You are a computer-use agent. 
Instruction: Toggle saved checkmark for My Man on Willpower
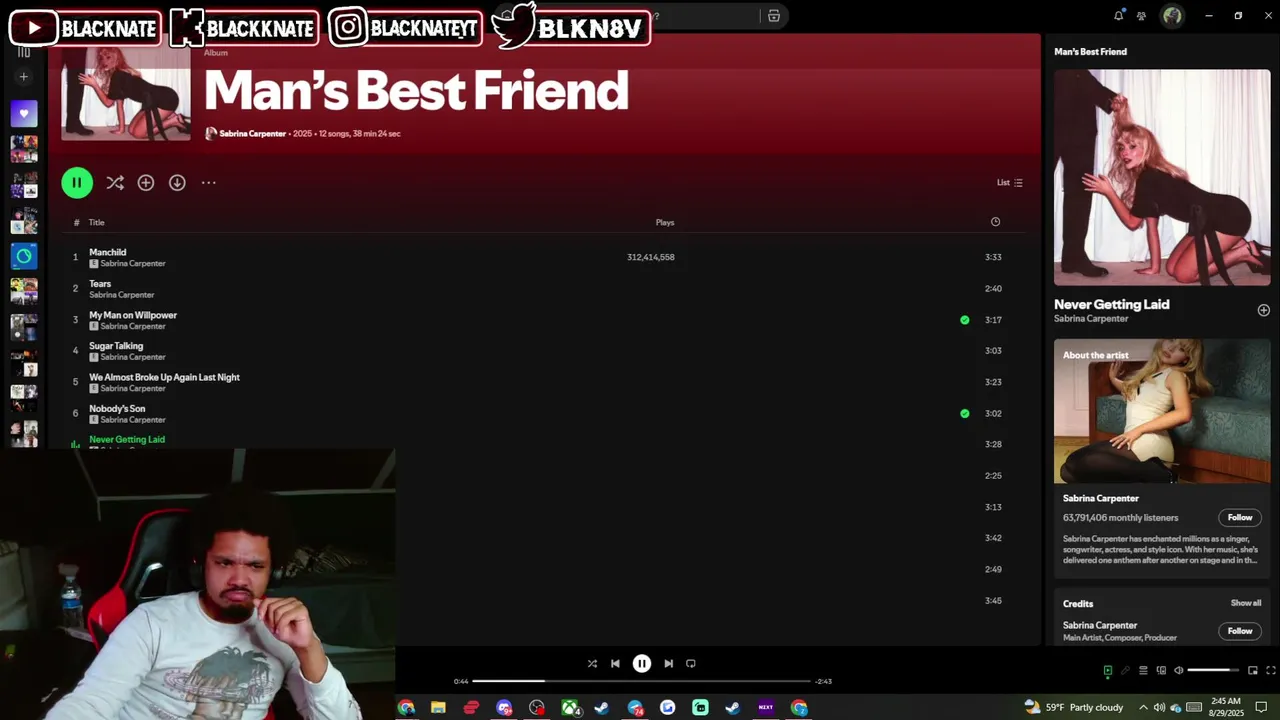pos(965,320)
